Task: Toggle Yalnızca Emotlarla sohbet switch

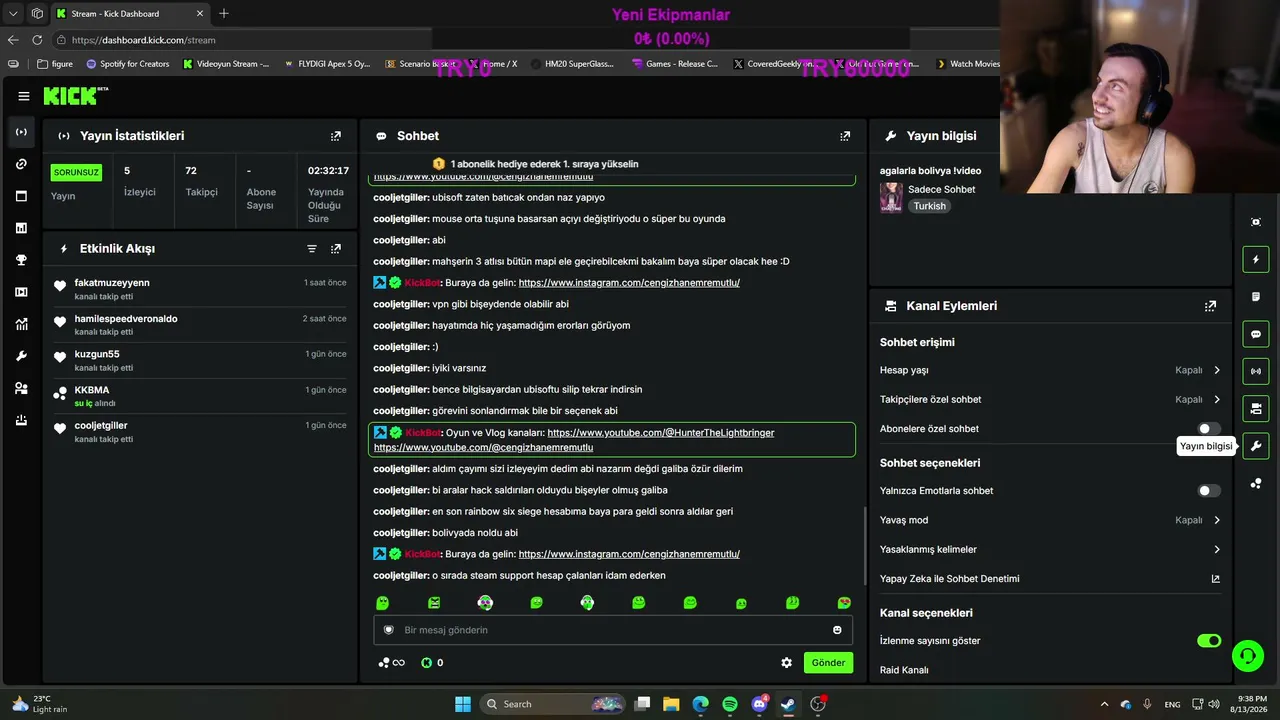Action: (1209, 491)
